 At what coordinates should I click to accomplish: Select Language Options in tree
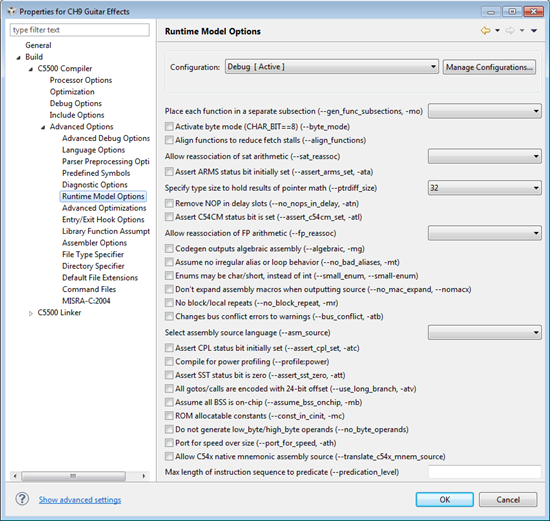click(x=93, y=150)
